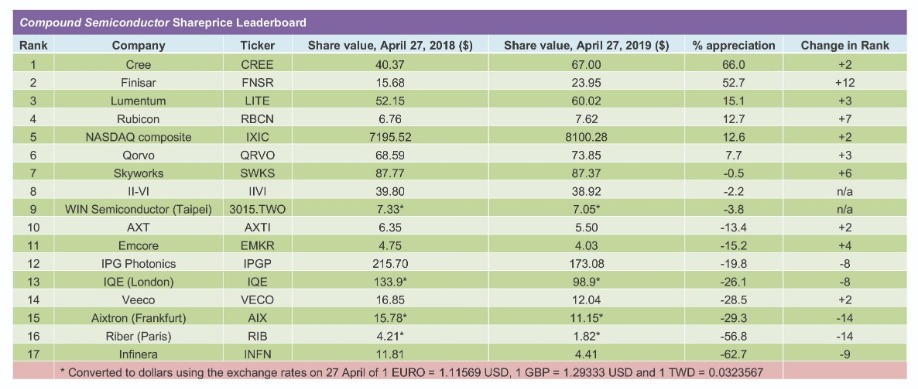Screen dimensions: 918x389
Task: Select the exchange rates footnote text
Action: 413,372
